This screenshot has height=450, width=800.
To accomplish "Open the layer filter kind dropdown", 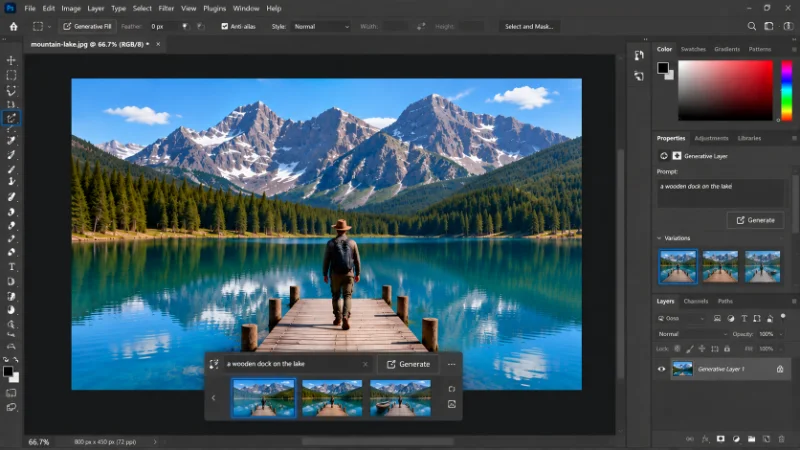I will (681, 318).
